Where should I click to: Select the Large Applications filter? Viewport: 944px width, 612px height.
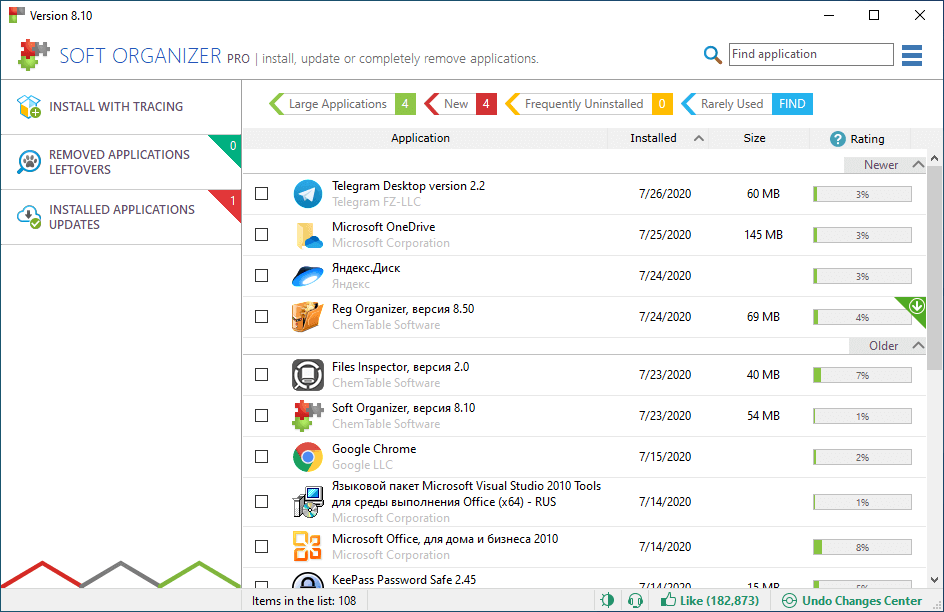tap(340, 103)
